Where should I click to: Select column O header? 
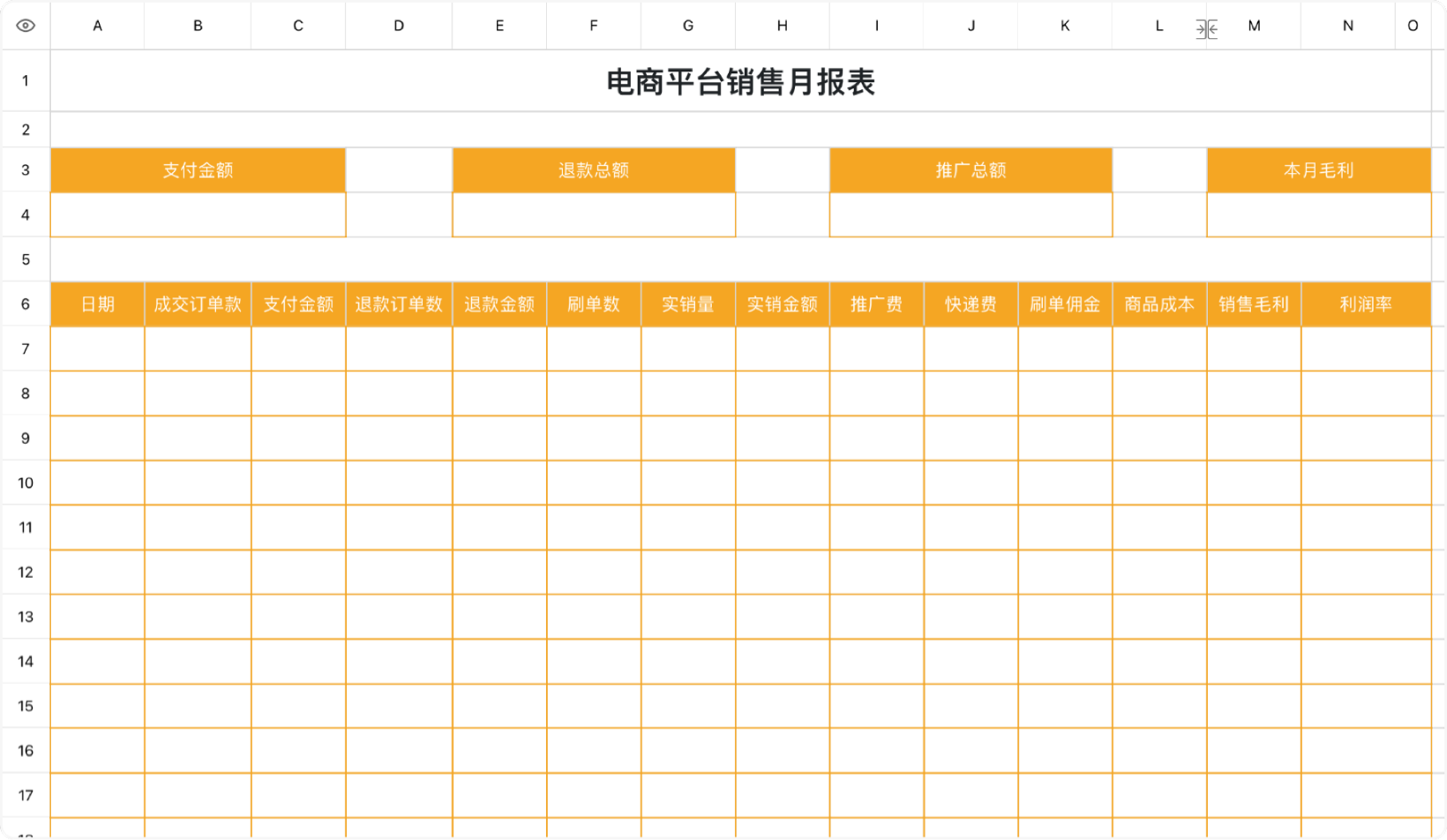tap(1413, 26)
